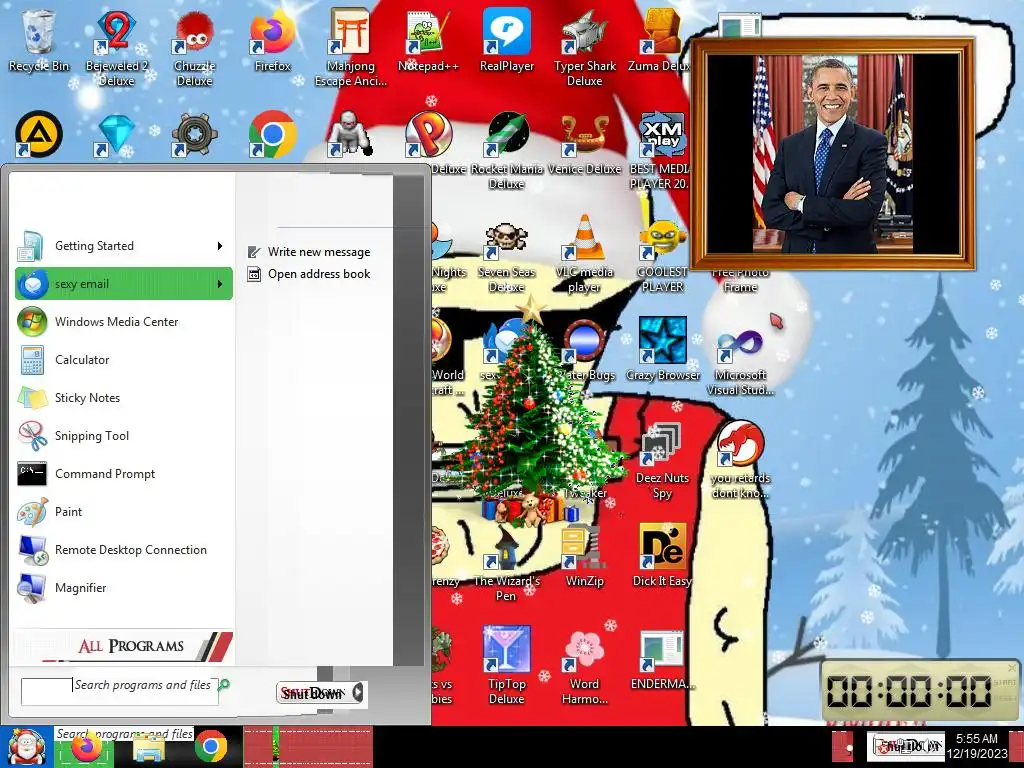Open the Notepad++ desktop shortcut
The image size is (1024, 768).
point(428,40)
